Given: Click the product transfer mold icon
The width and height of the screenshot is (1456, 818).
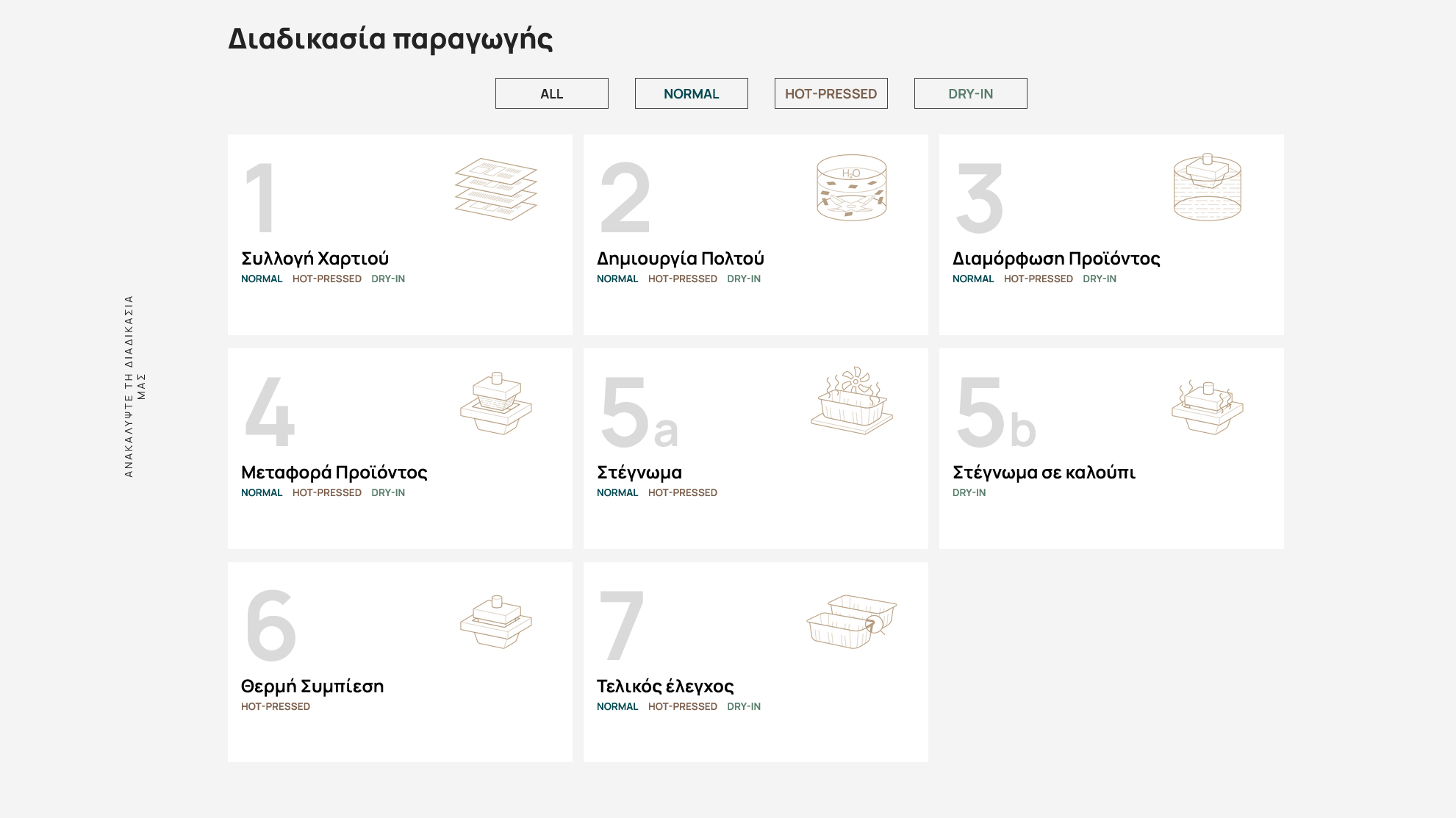Looking at the screenshot, I should pyautogui.click(x=496, y=403).
